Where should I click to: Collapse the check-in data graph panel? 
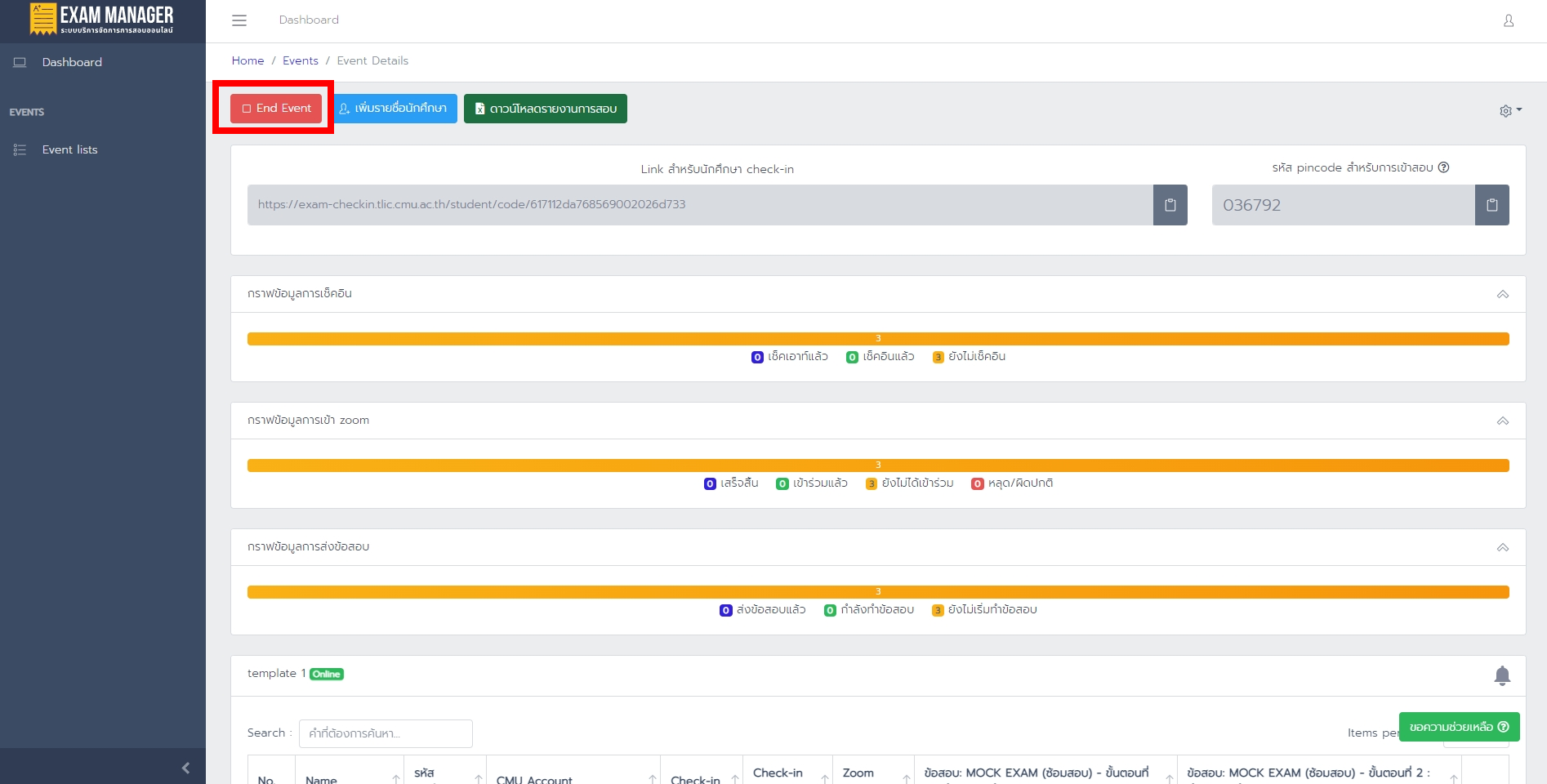pyautogui.click(x=1502, y=294)
